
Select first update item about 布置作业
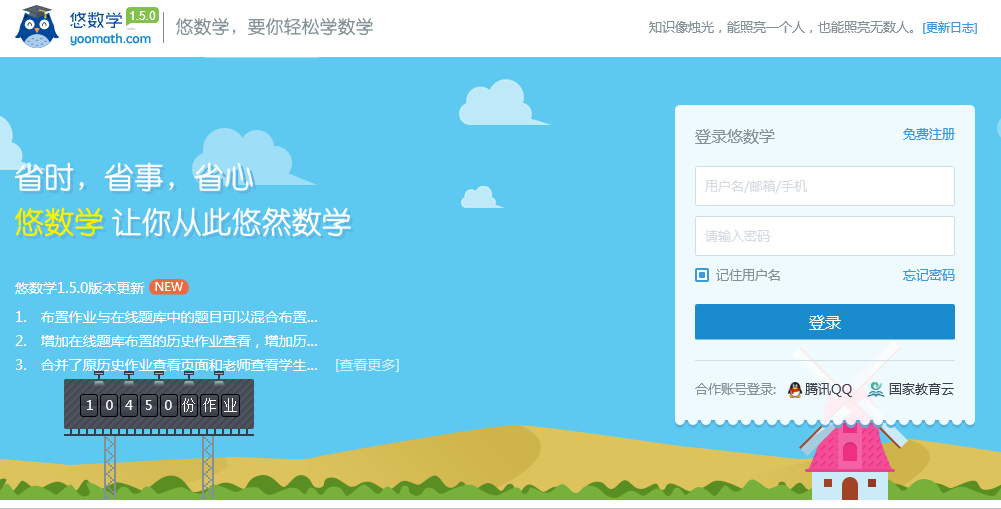(x=178, y=317)
